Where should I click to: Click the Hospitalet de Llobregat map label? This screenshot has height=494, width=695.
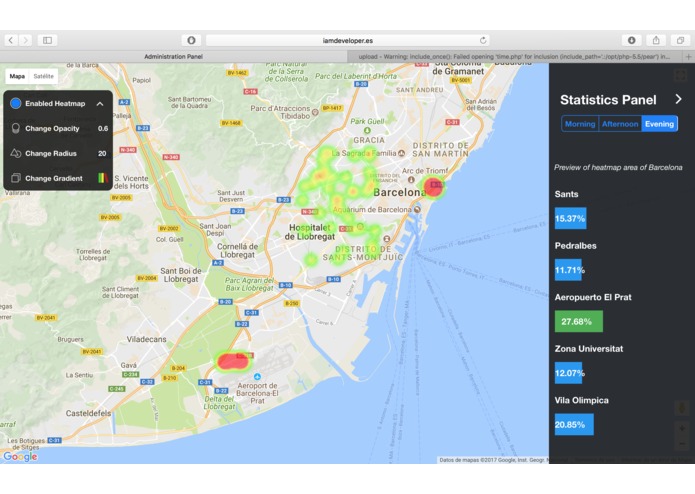click(x=309, y=232)
